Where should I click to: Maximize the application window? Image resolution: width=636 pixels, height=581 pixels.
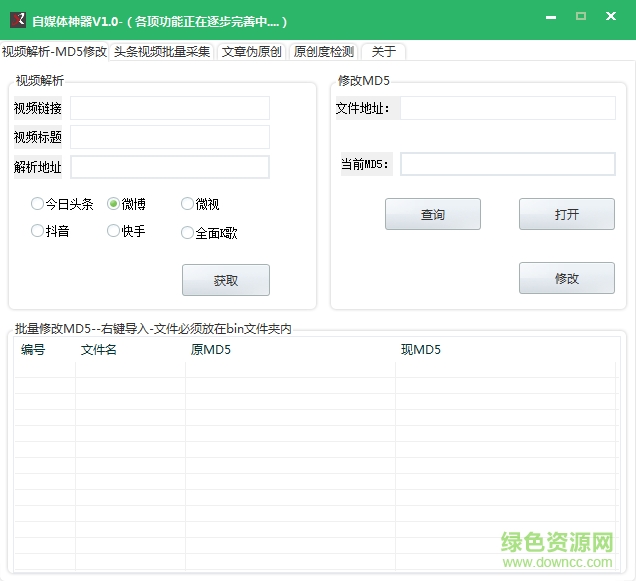pyautogui.click(x=581, y=17)
